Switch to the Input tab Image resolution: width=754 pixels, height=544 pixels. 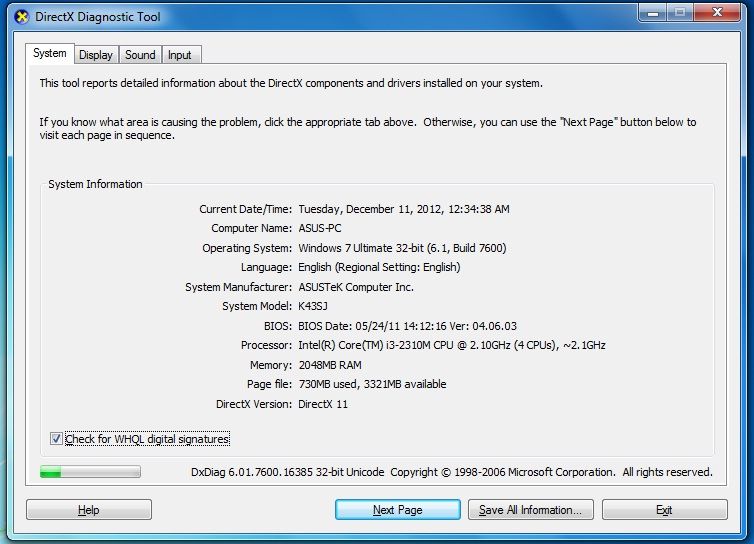tap(181, 55)
